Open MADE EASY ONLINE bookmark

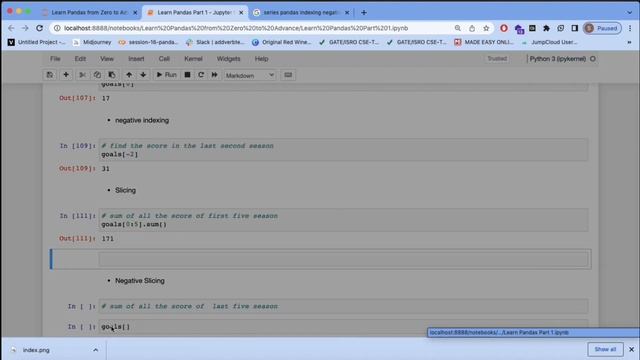pyautogui.click(x=484, y=42)
